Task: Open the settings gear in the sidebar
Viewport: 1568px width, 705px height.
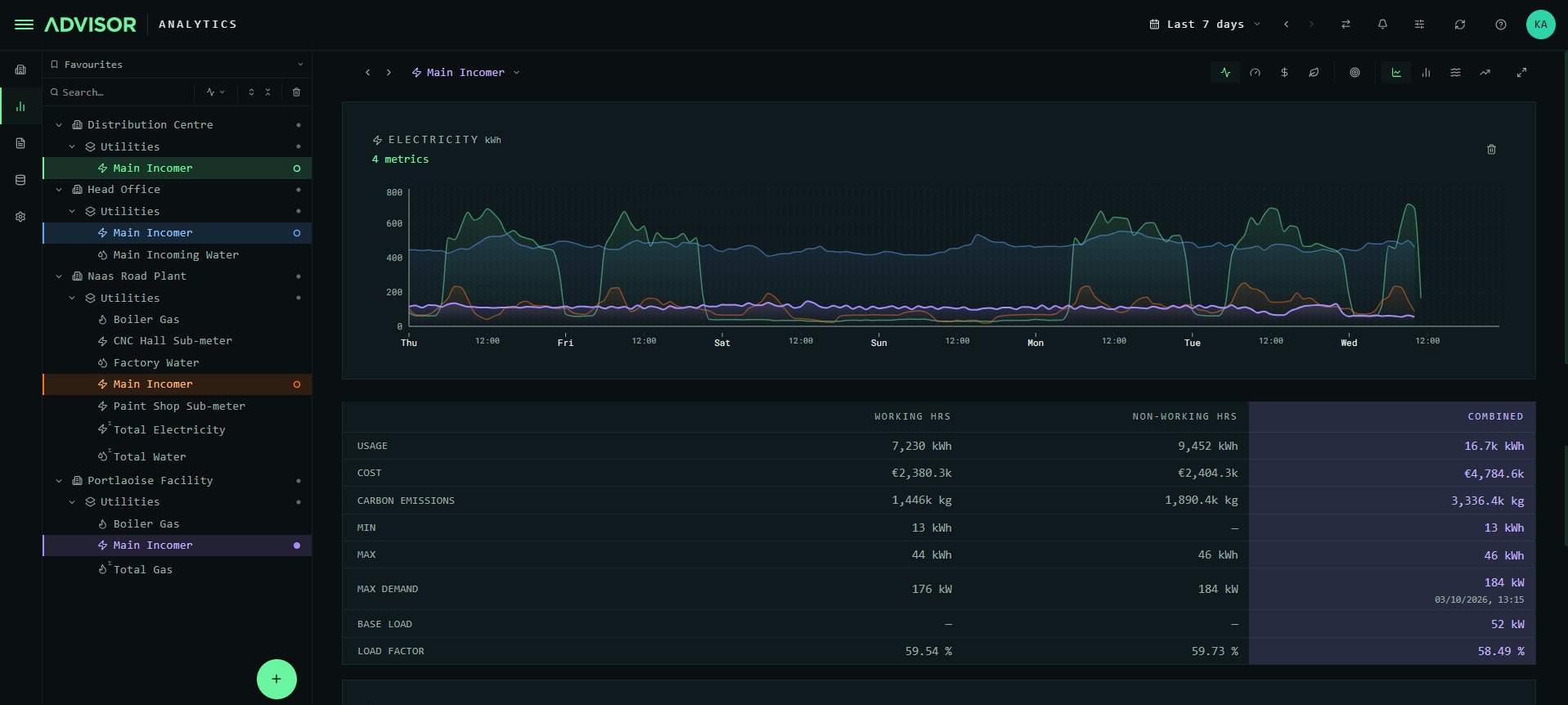Action: (20, 217)
